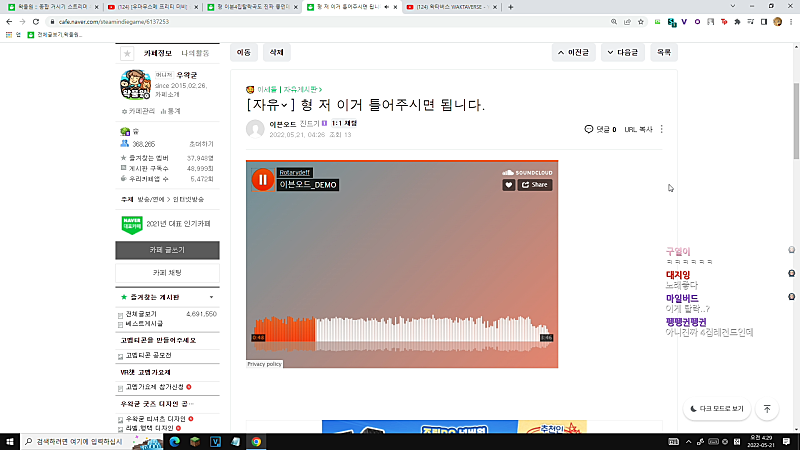Click the comment bubble icon

tap(588, 129)
